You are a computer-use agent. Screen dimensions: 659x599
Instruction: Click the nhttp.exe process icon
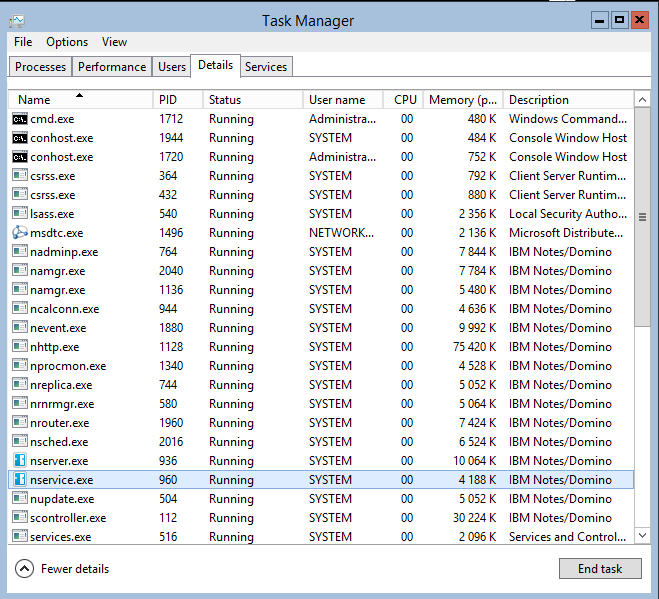[x=20, y=346]
